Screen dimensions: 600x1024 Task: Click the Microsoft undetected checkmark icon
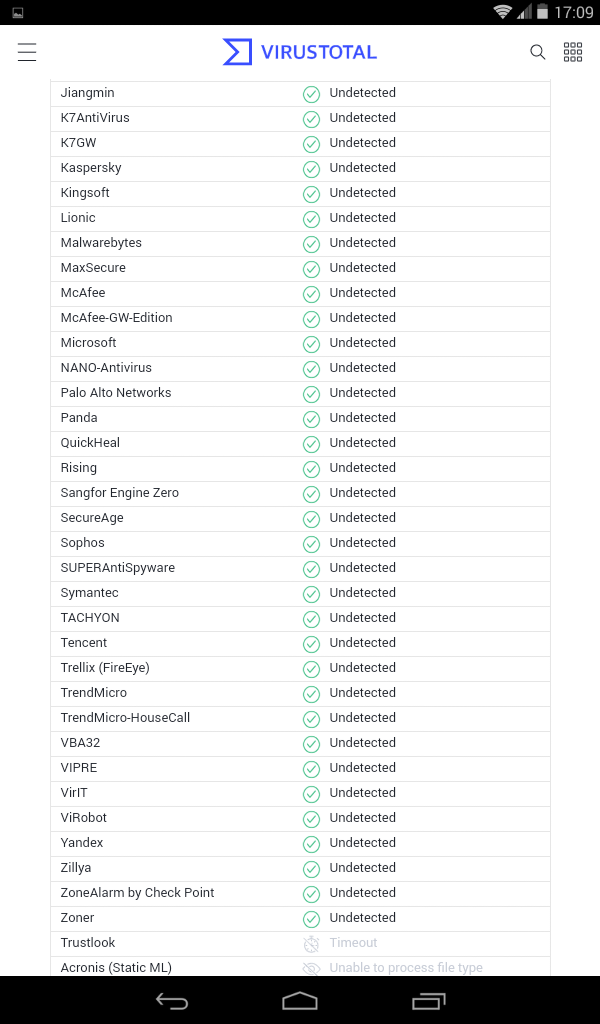311,343
